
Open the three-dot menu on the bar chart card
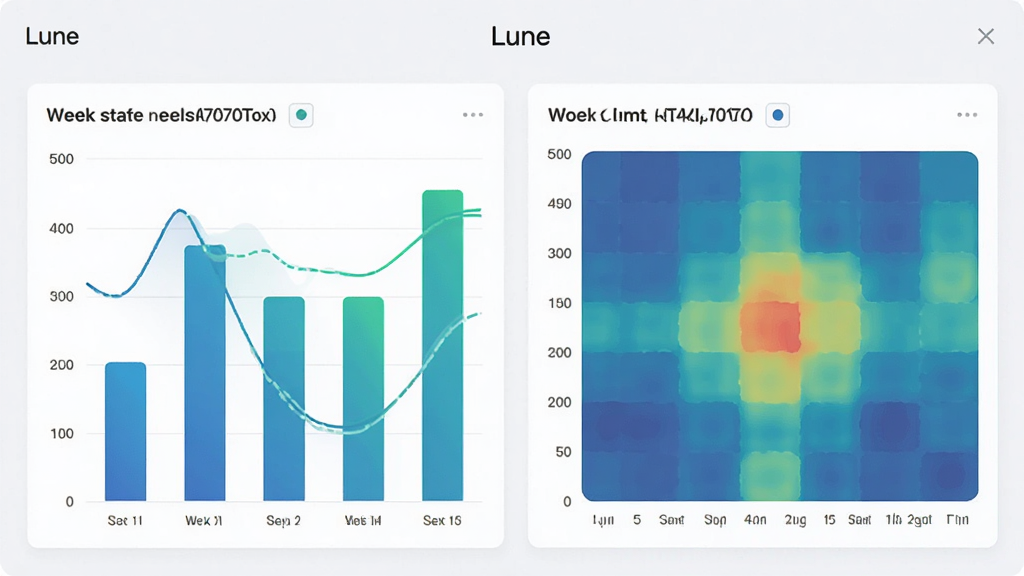[x=473, y=115]
